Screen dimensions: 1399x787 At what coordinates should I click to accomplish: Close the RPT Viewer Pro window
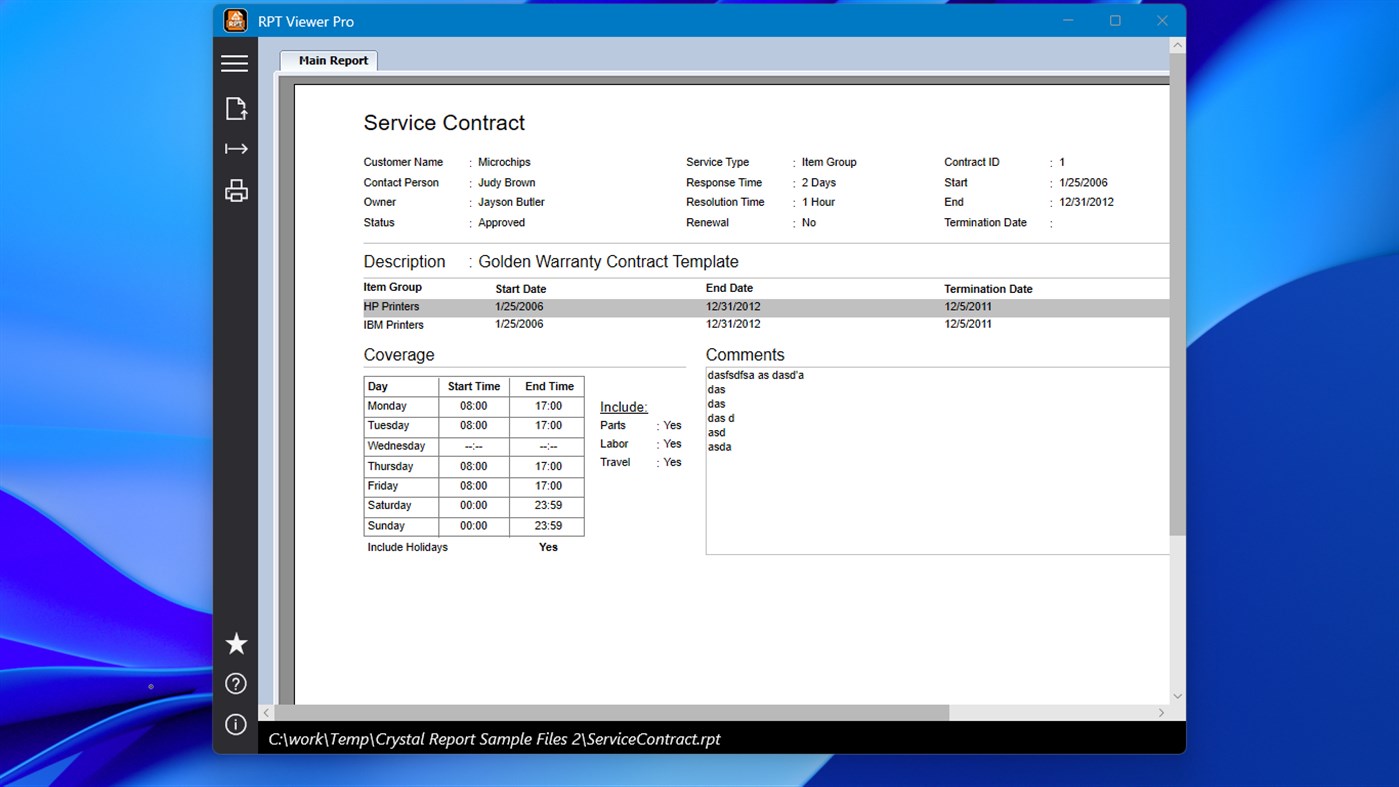pos(1162,21)
